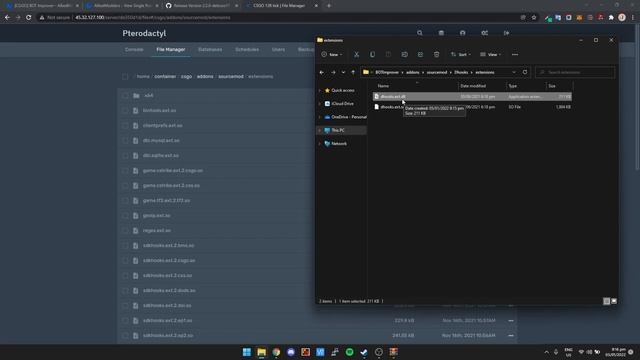Click the browser URL address bar
The image size is (640, 360).
tap(278, 18)
